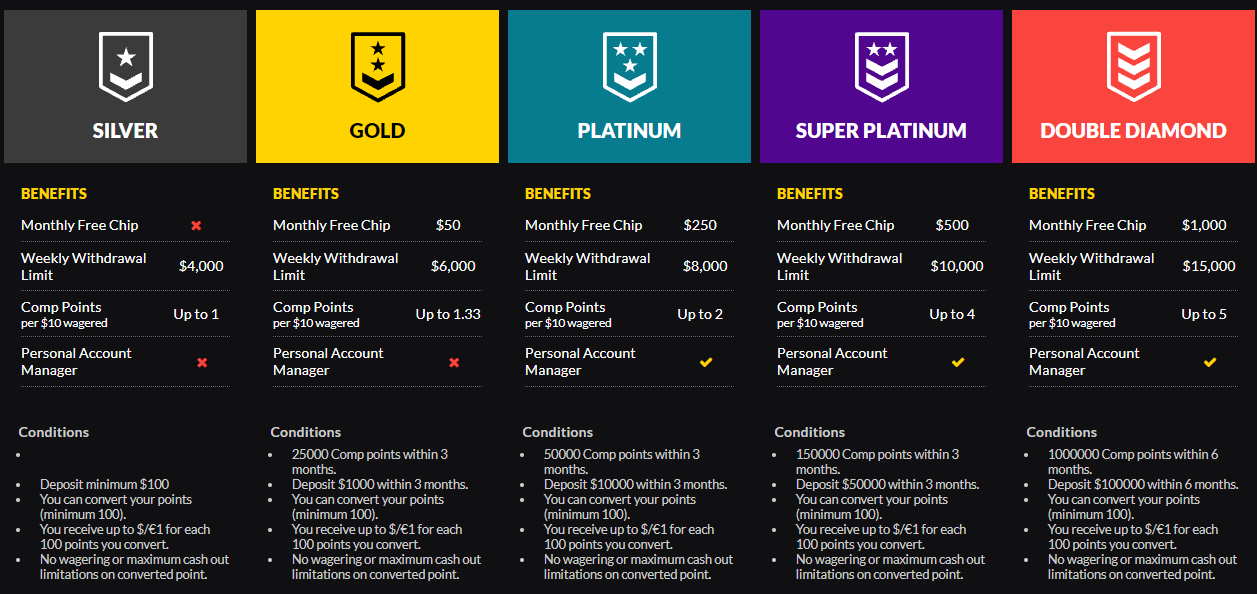Click Double Diamond's Personal Account Manager checkmark
This screenshot has width=1257, height=594.
pyautogui.click(x=1210, y=362)
